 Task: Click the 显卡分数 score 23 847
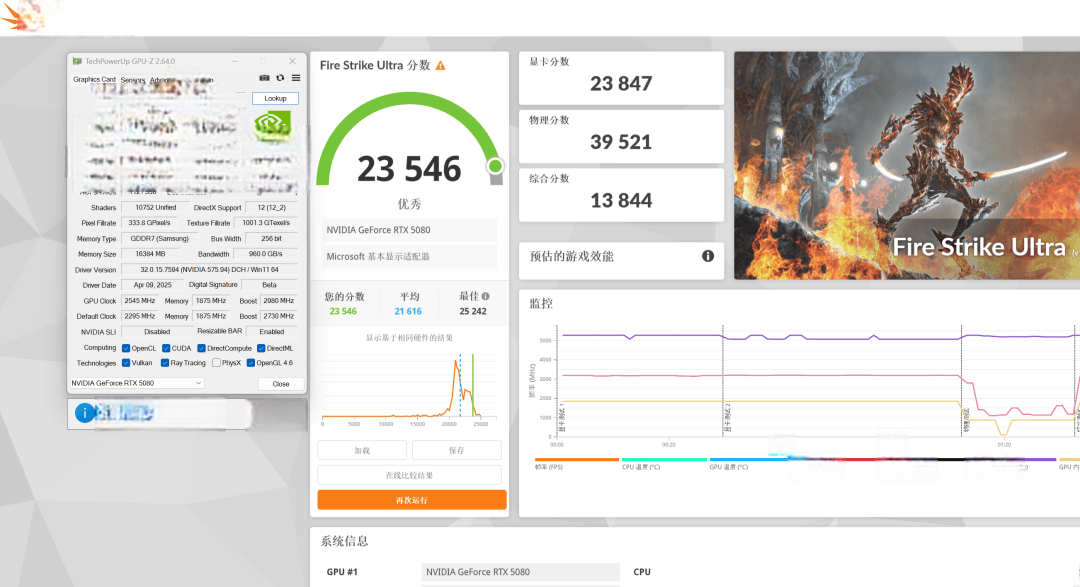621,84
